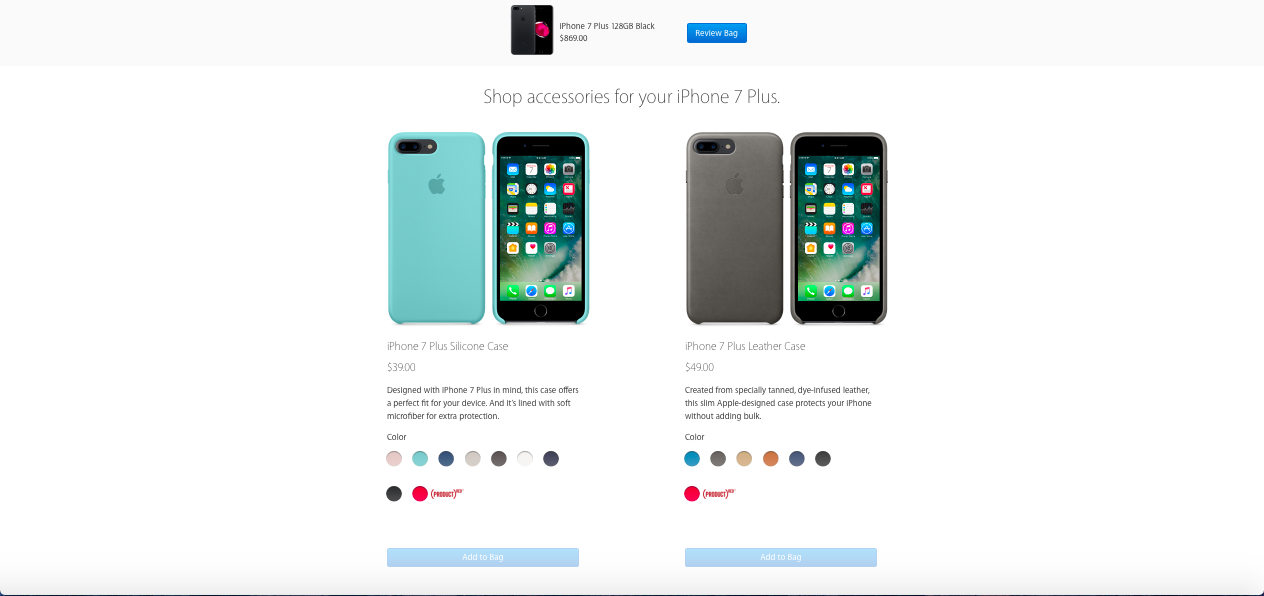Open the iPhone 7 Plus Leather Case title link

coord(745,346)
